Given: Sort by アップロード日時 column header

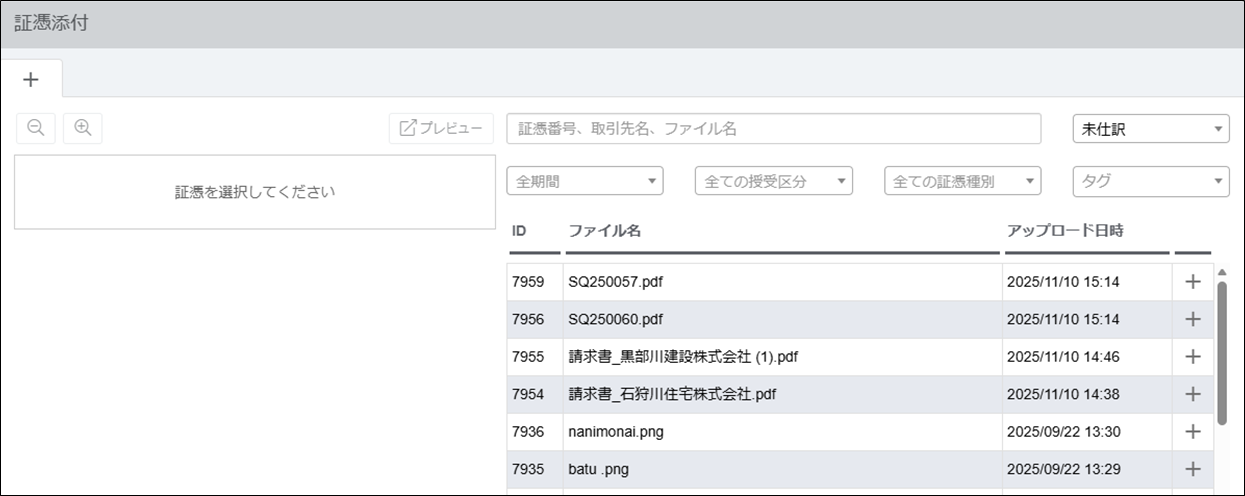Looking at the screenshot, I should [1065, 231].
